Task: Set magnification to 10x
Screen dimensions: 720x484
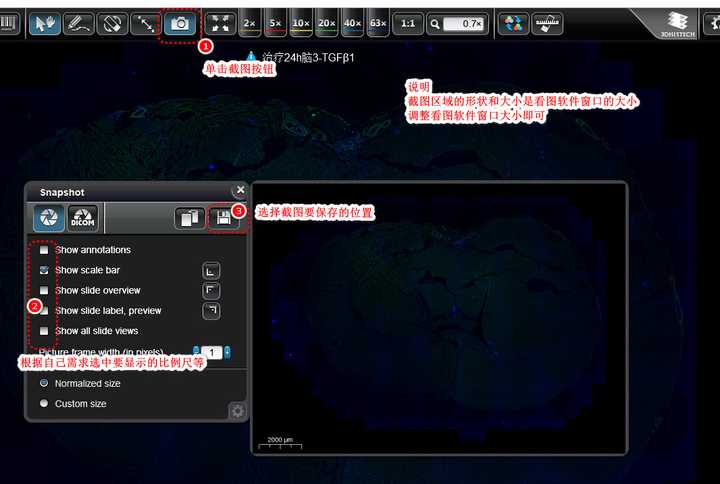Action: (x=301, y=23)
